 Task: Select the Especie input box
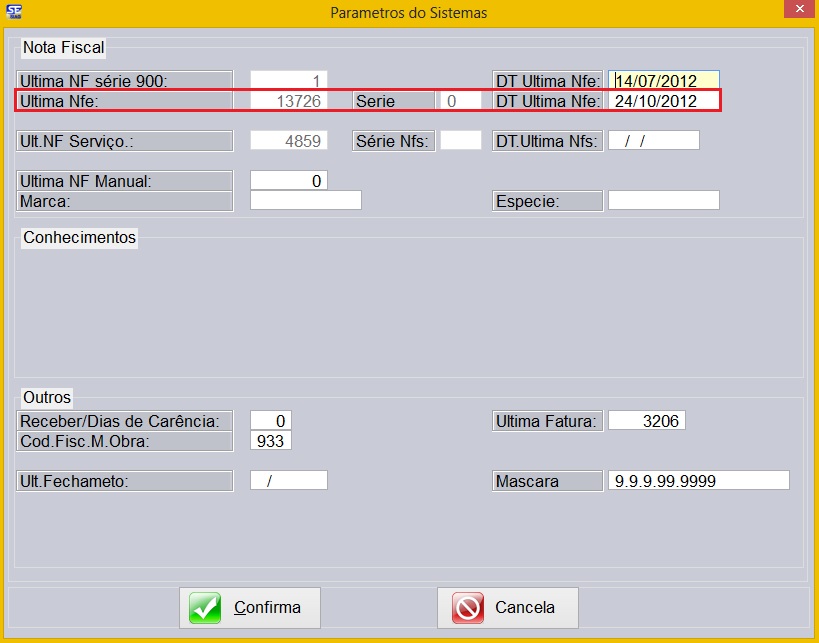662,200
